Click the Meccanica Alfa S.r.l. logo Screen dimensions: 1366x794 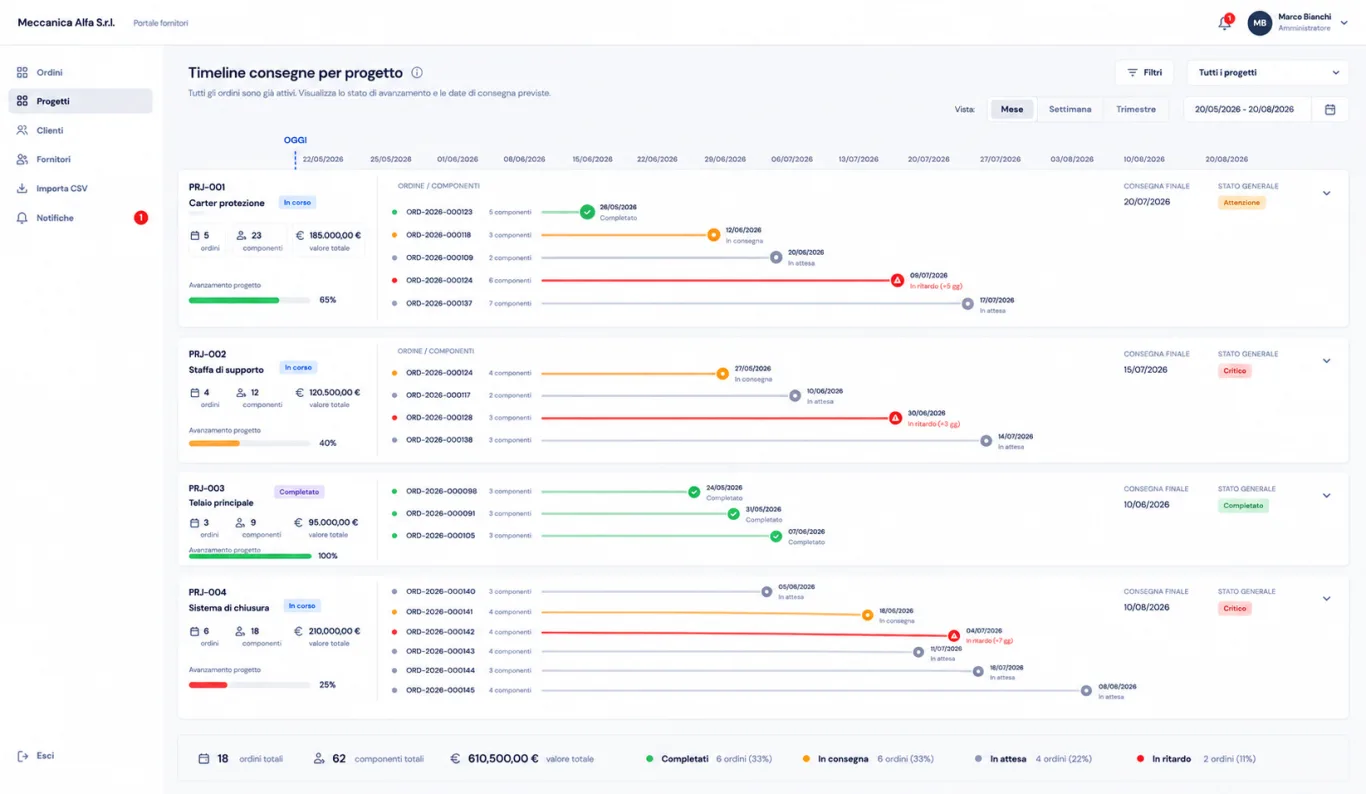click(67, 22)
